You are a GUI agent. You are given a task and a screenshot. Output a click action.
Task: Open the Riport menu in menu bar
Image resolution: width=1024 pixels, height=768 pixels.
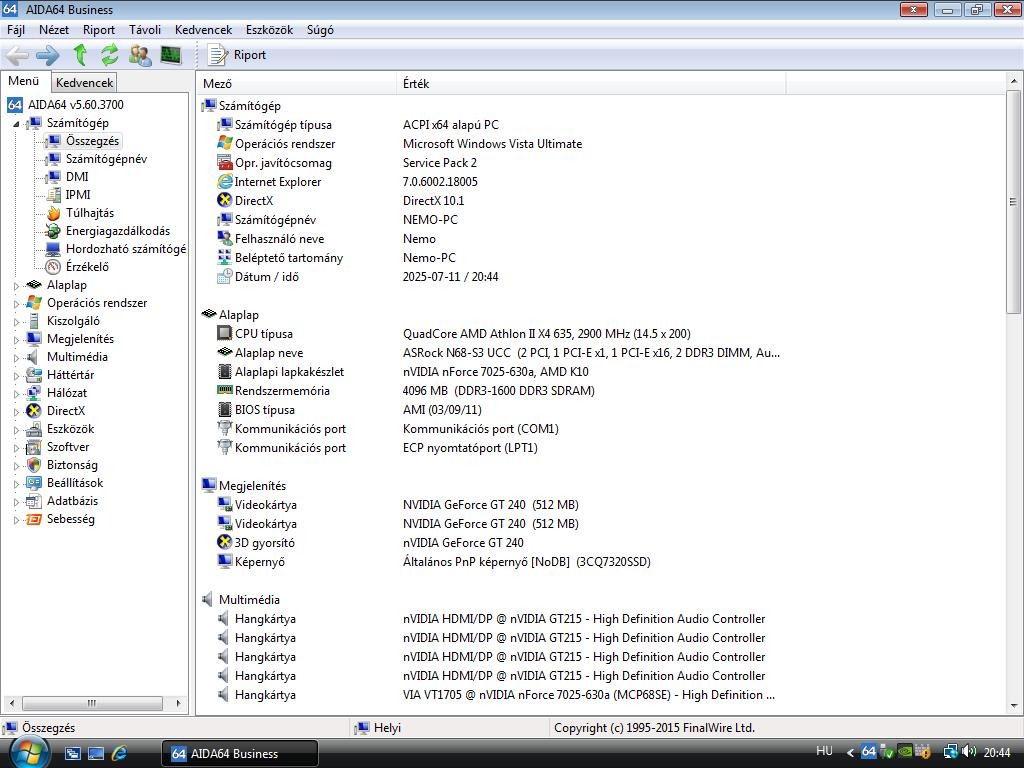click(x=99, y=30)
